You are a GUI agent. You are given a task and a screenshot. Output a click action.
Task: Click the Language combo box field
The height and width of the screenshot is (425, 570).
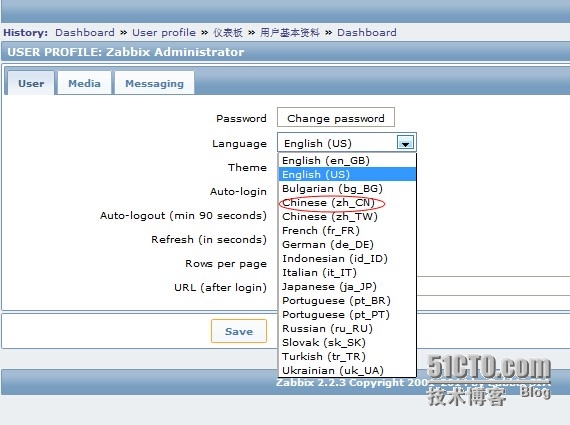[x=347, y=143]
